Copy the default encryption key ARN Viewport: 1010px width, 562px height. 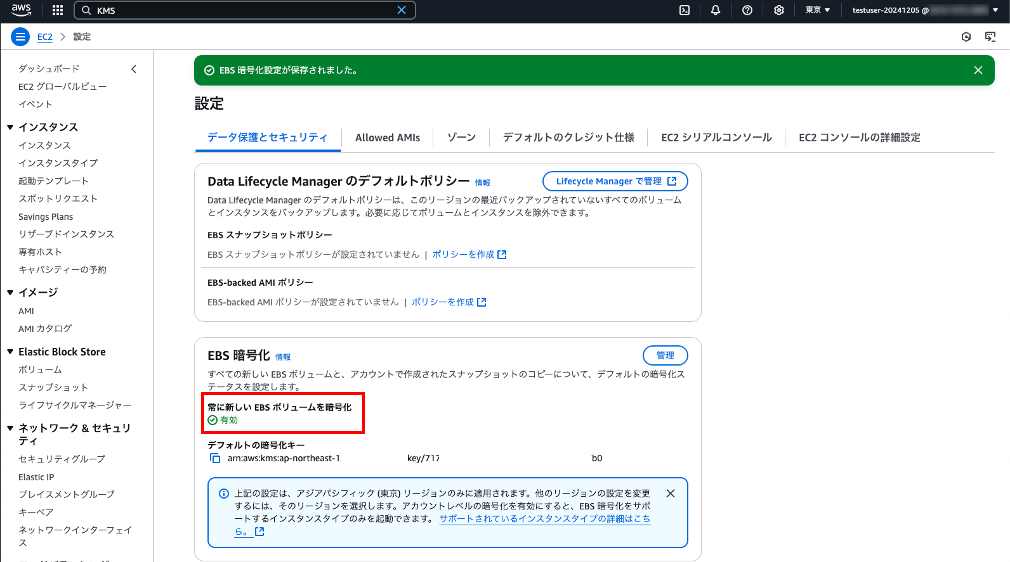[x=215, y=458]
